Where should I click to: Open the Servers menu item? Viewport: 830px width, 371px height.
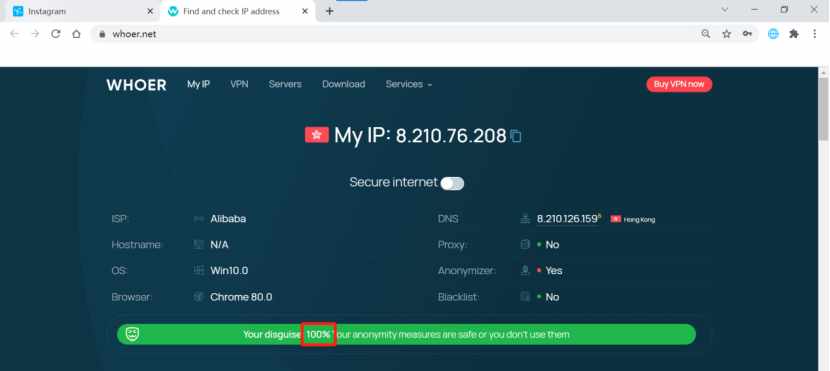point(285,84)
